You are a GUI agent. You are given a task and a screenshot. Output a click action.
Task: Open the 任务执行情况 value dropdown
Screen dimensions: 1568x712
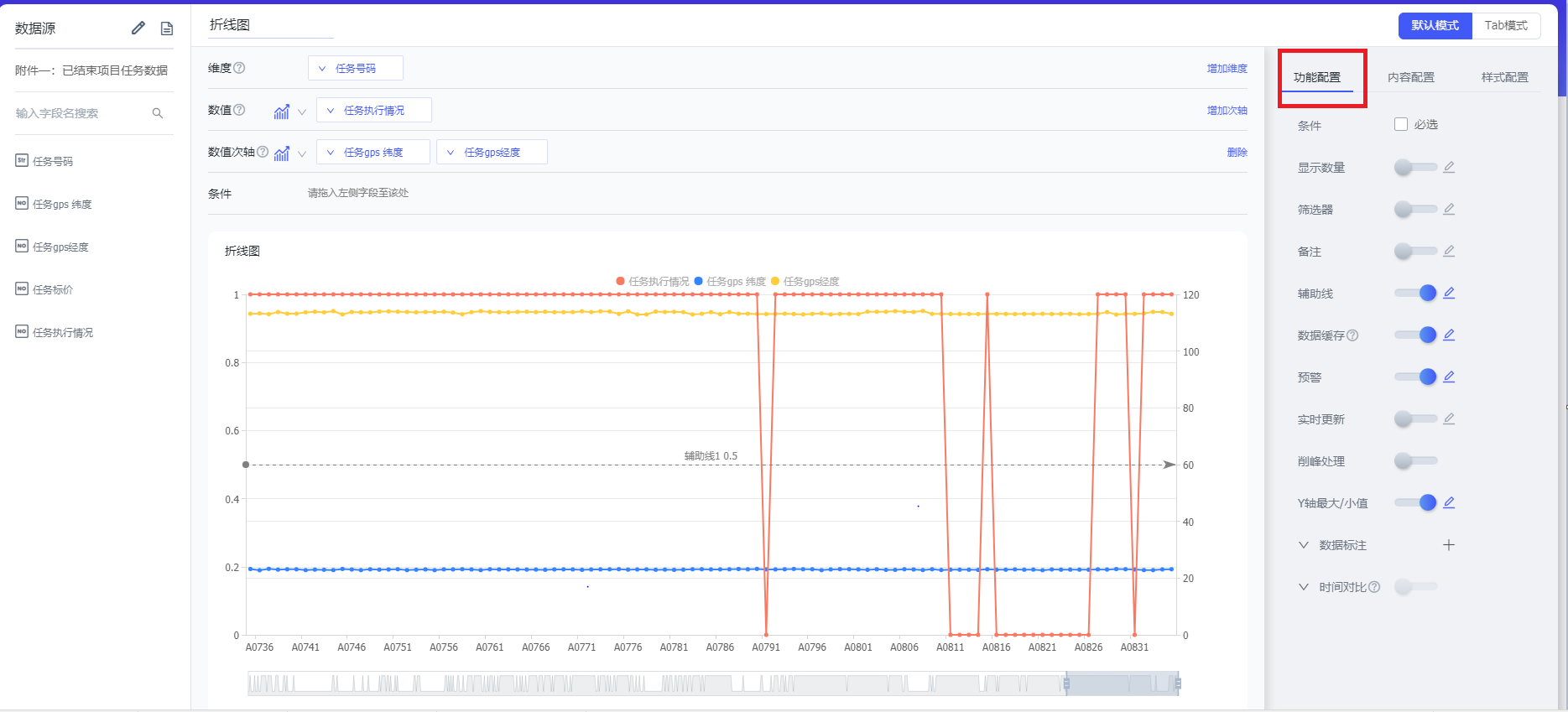373,110
